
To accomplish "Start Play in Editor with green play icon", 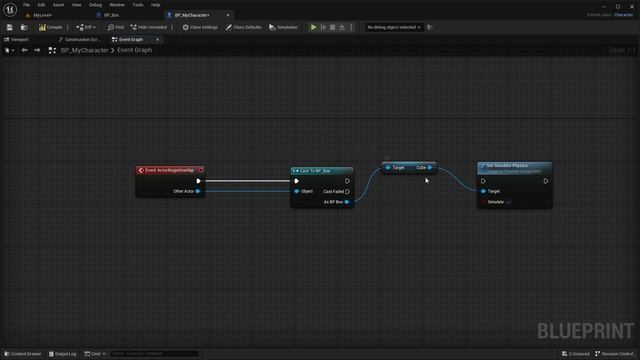I will click(x=313, y=27).
